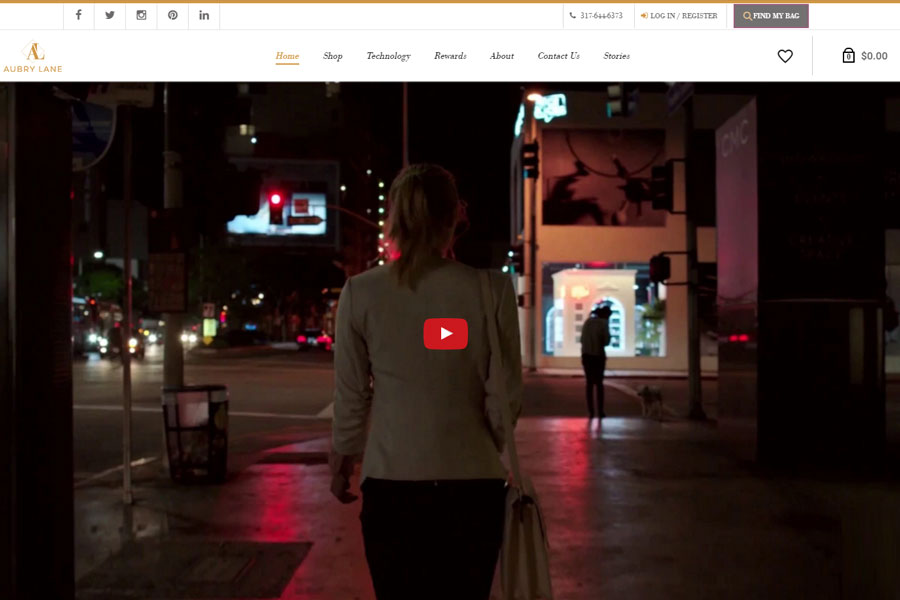Open the Pinterest social link
The image size is (900, 600).
click(173, 15)
